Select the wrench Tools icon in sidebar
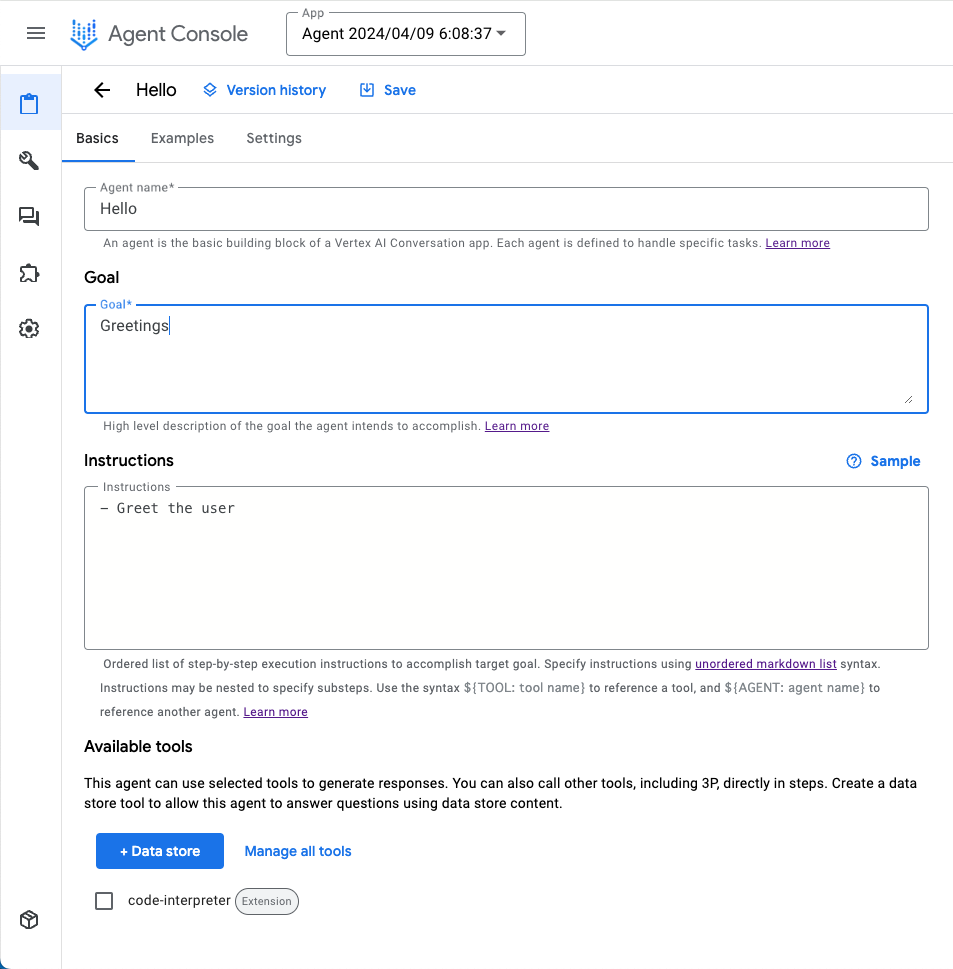This screenshot has height=969, width=953. click(x=30, y=160)
